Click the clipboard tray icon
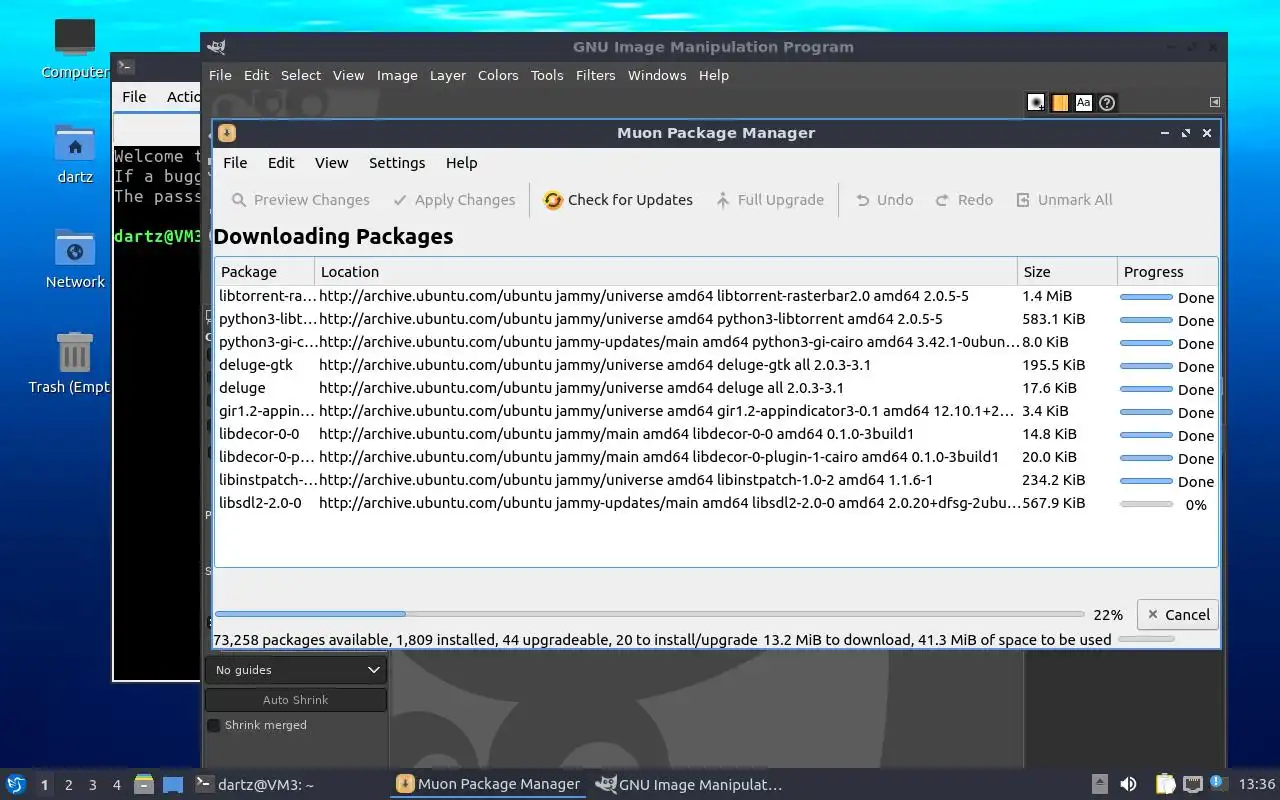 click(x=1166, y=785)
